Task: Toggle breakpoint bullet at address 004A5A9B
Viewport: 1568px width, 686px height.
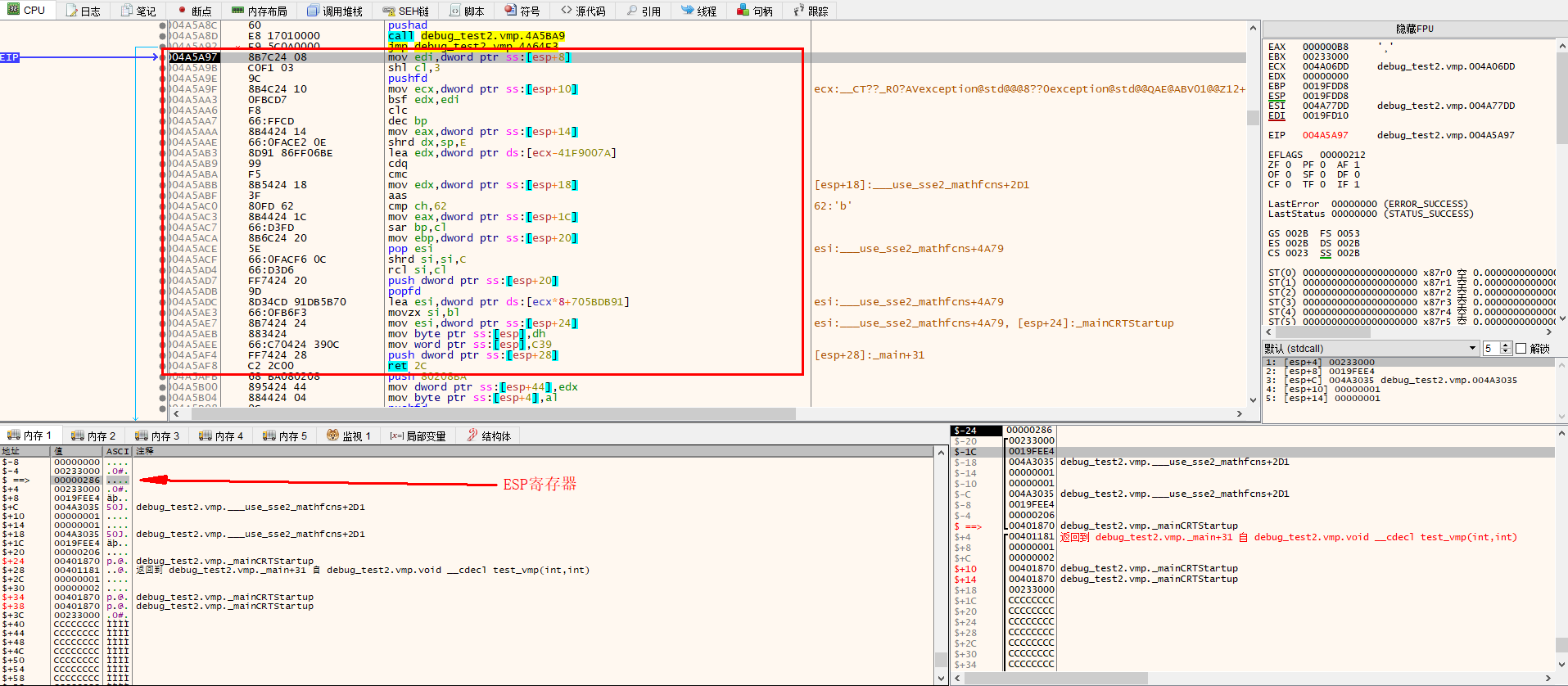Action: click(163, 68)
